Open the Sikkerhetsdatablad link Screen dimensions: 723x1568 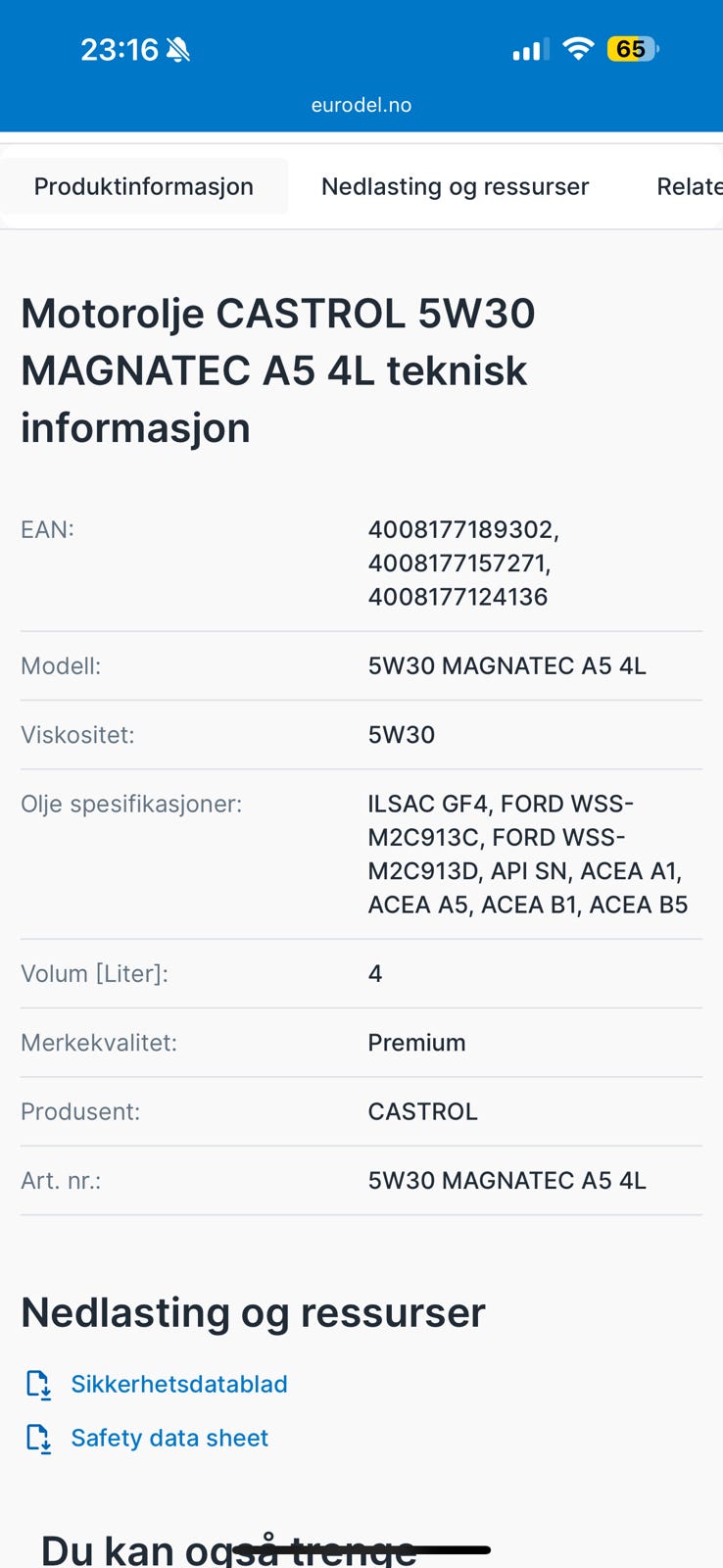(x=179, y=1384)
